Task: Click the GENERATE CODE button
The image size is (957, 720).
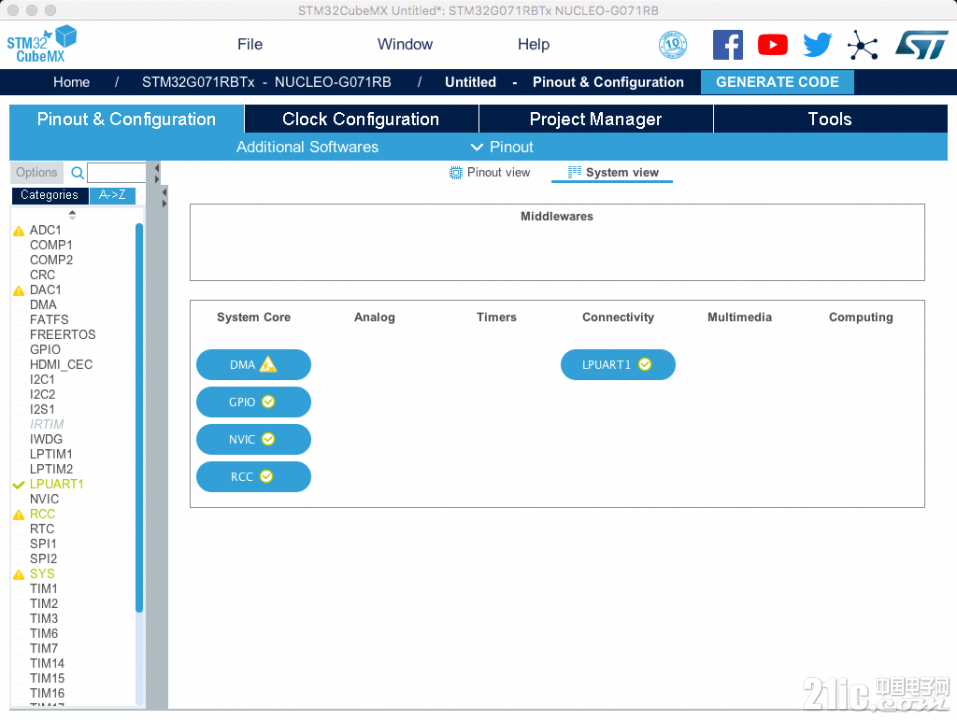Action: click(x=777, y=82)
